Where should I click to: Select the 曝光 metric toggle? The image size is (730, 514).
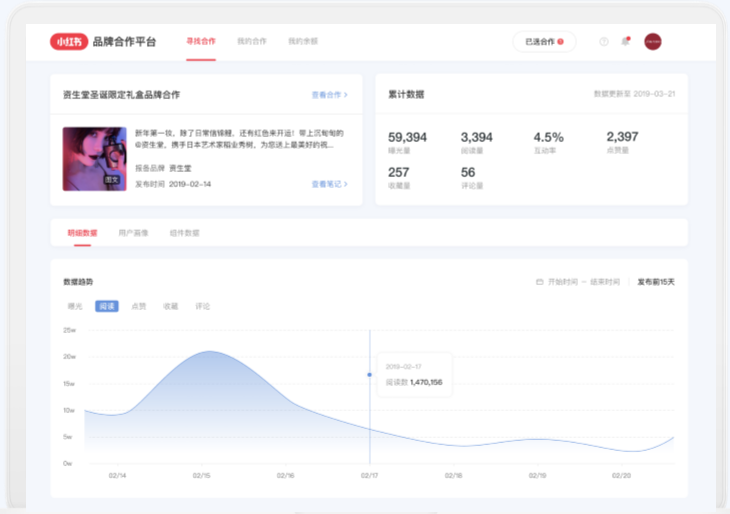75,306
